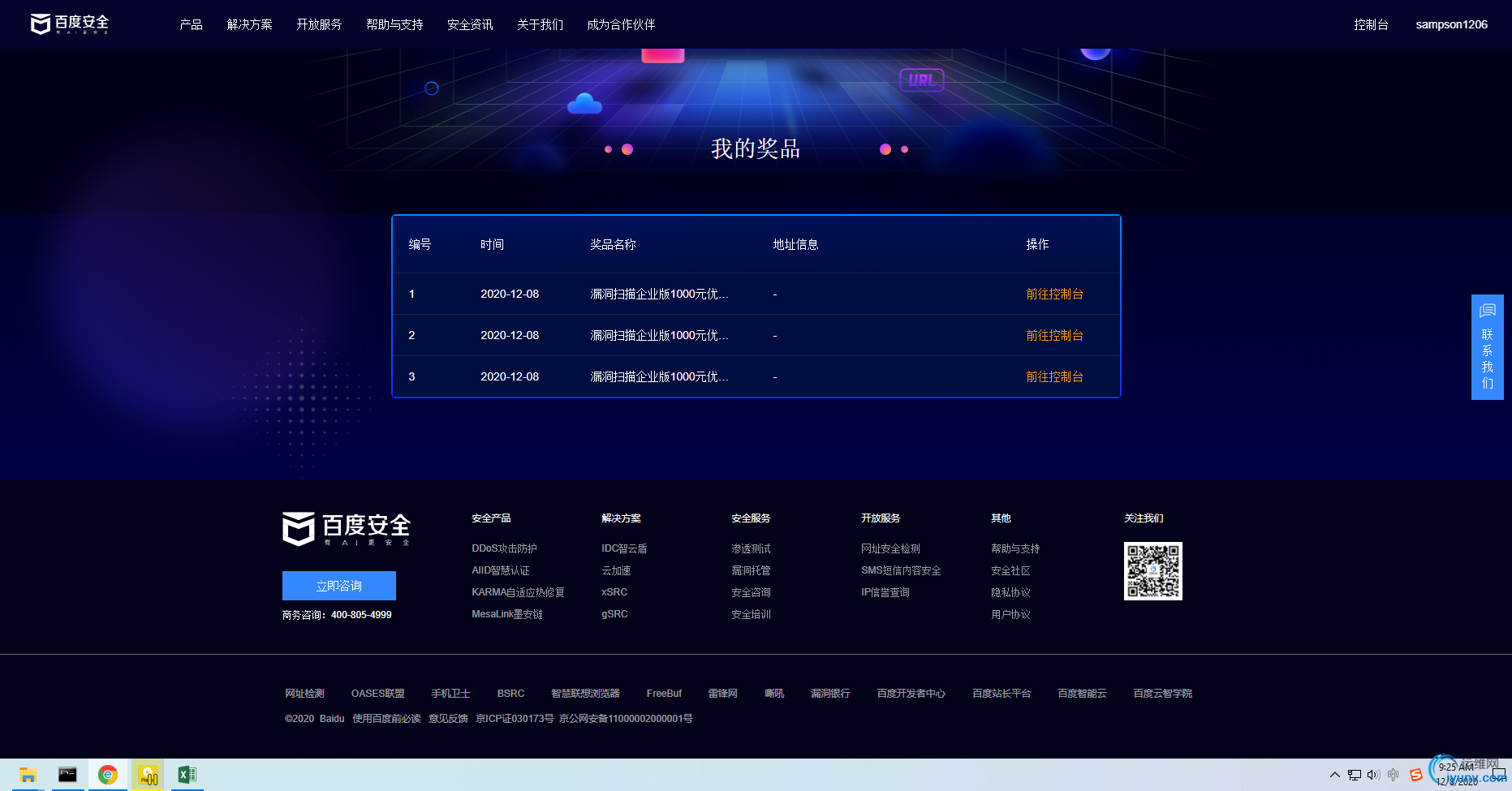The width and height of the screenshot is (1512, 791).
Task: Open the 关于我们 menu
Action: (540, 24)
